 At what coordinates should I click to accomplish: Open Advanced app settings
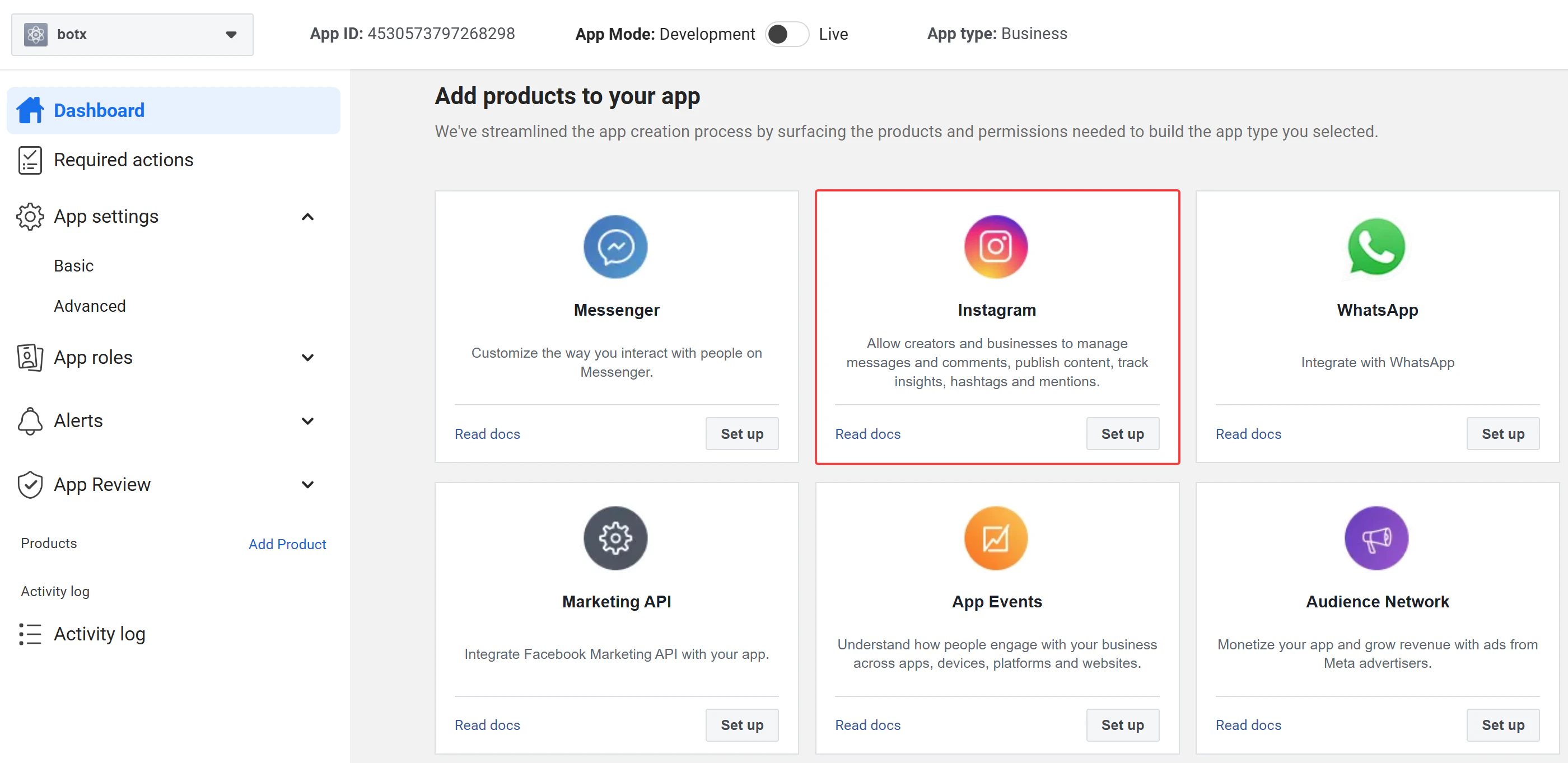point(90,306)
